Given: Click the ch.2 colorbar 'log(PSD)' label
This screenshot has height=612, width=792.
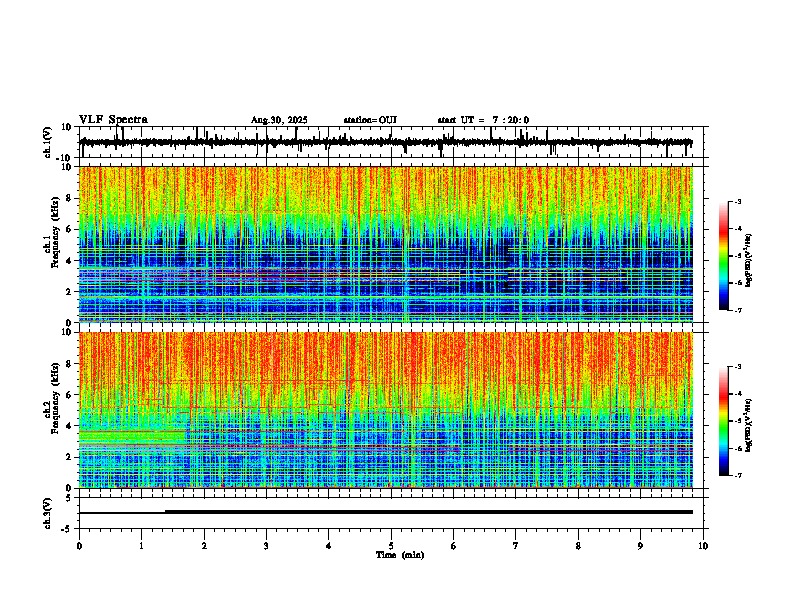Looking at the screenshot, I should (x=749, y=425).
